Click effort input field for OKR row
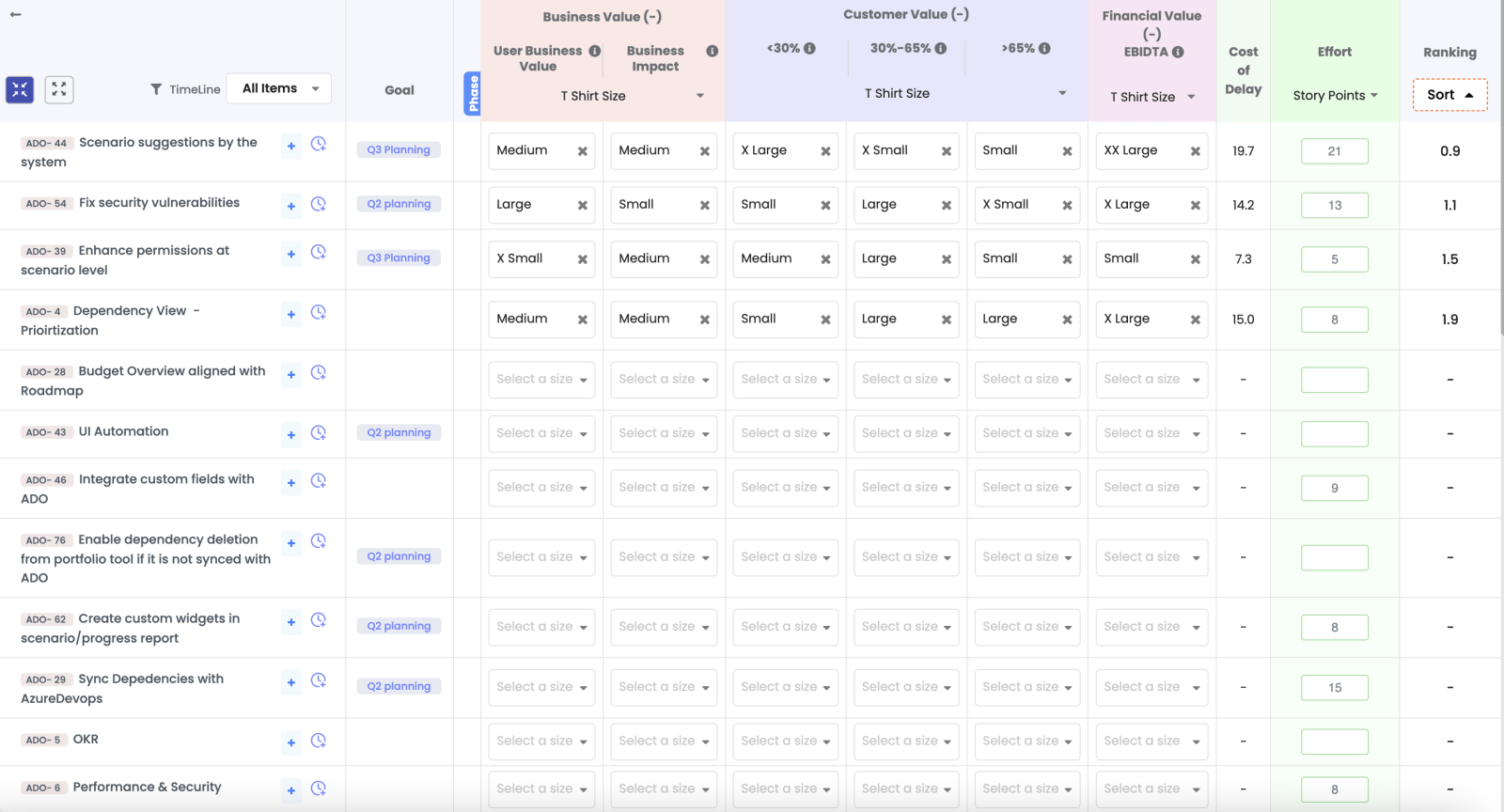Viewport: 1504px width, 812px height. pos(1334,742)
